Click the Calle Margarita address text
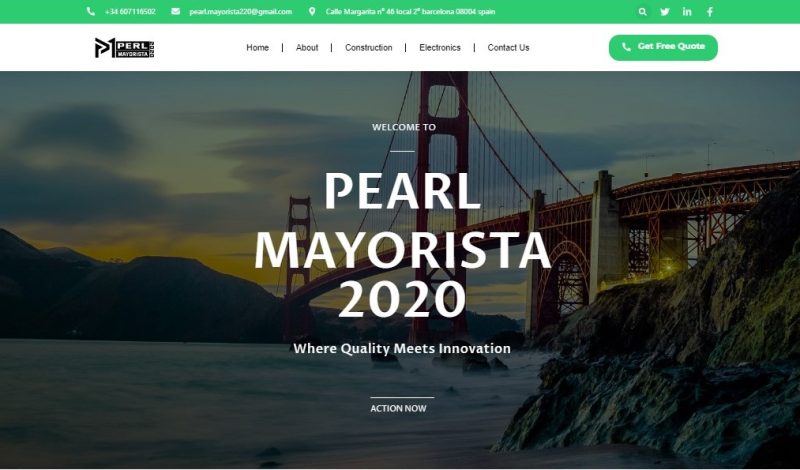This screenshot has width=800, height=470. click(410, 12)
